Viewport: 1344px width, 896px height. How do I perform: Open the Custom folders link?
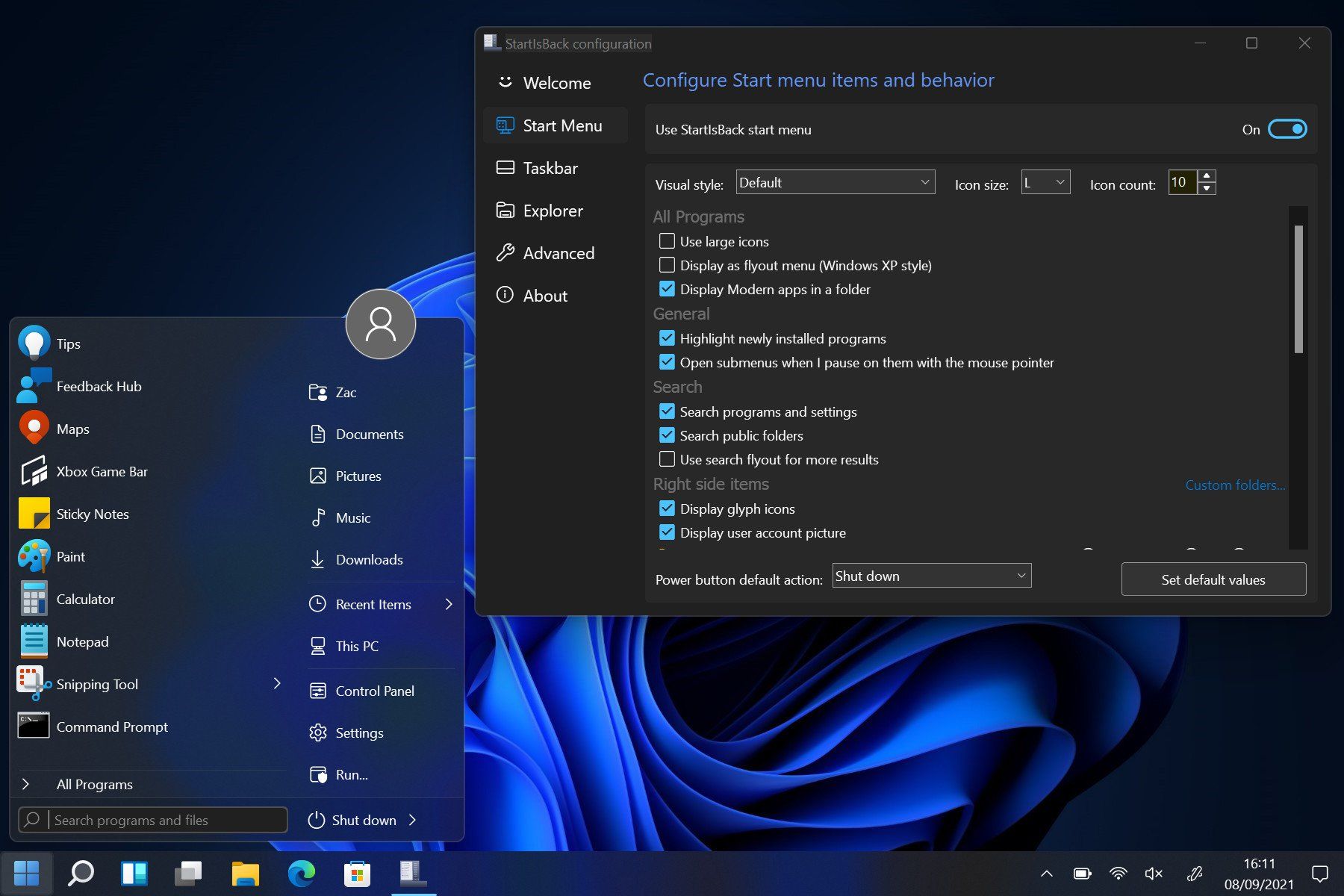click(1235, 485)
